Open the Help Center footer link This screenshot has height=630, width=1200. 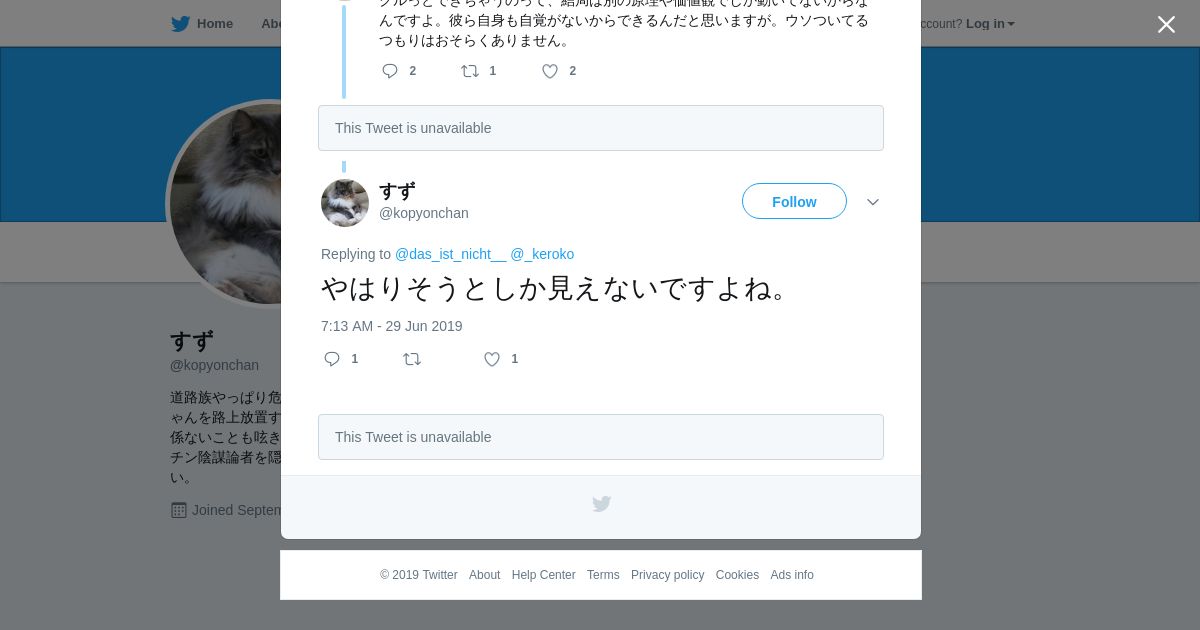(x=543, y=575)
